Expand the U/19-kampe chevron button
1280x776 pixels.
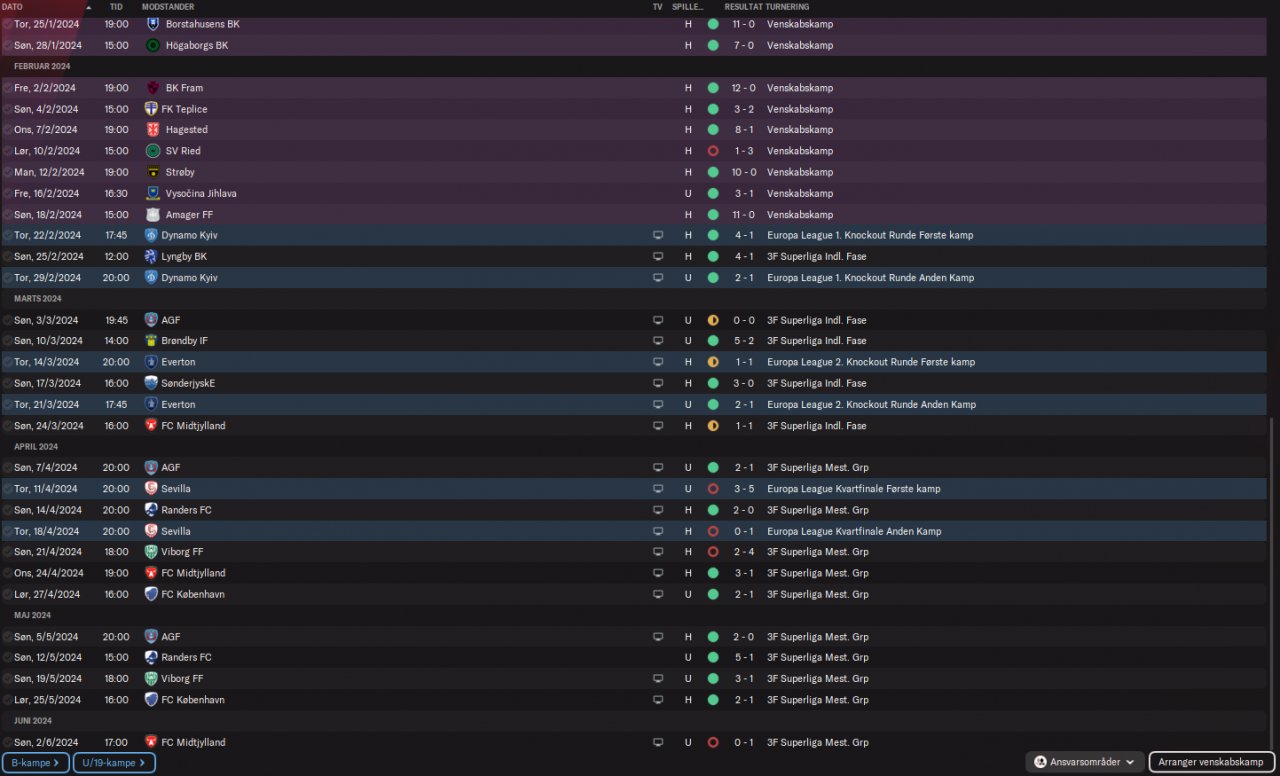coord(114,763)
